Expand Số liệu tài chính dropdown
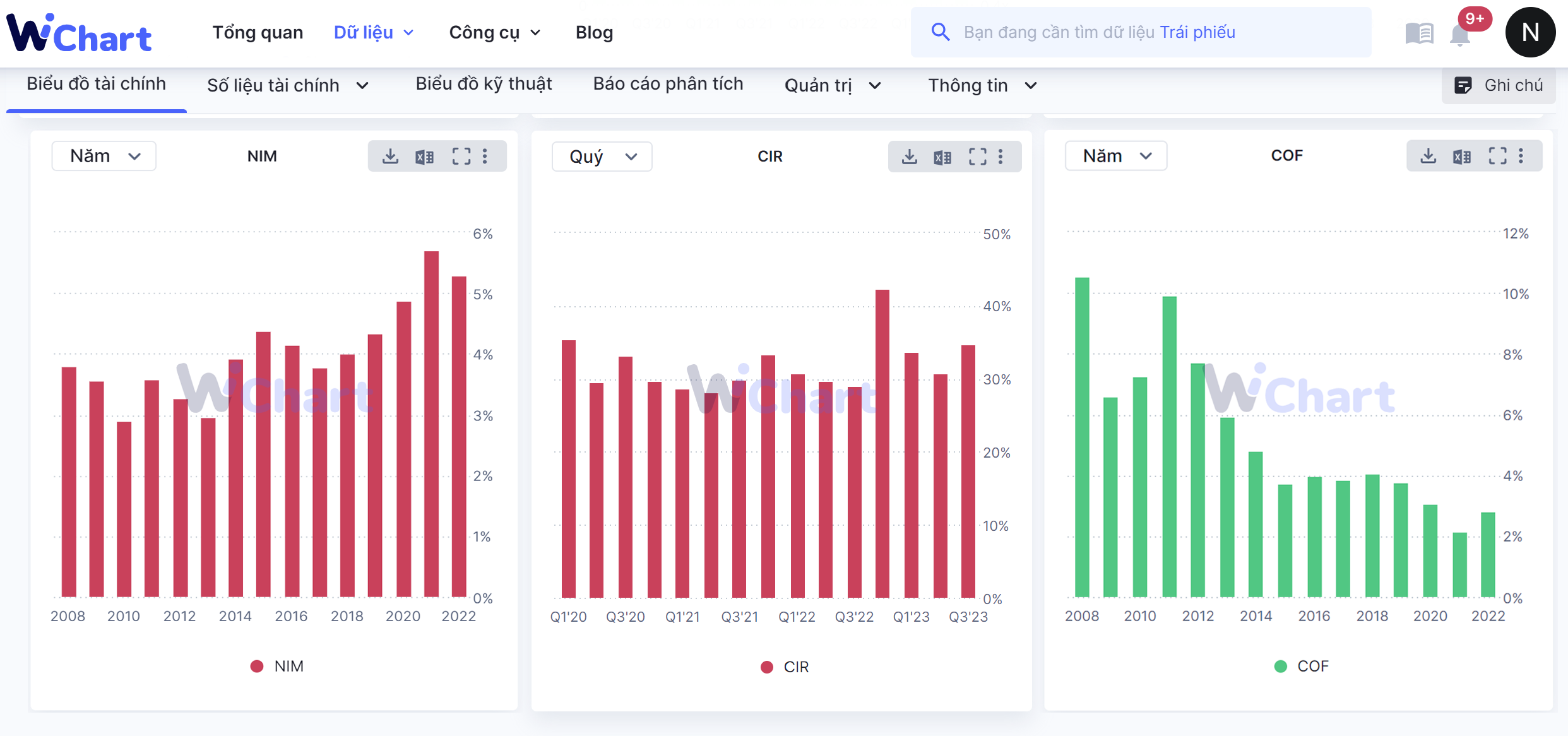1568x736 pixels. pos(288,85)
